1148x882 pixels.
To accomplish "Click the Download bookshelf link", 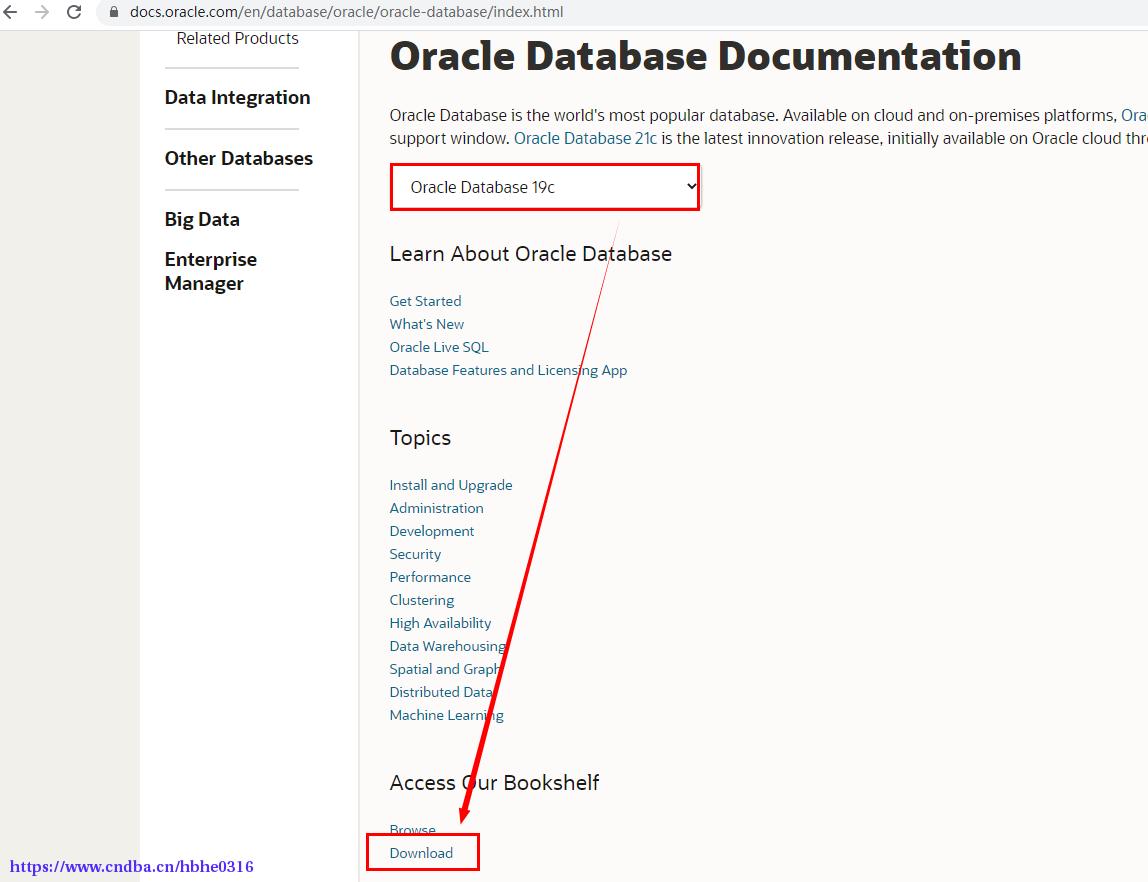I will click(x=421, y=853).
